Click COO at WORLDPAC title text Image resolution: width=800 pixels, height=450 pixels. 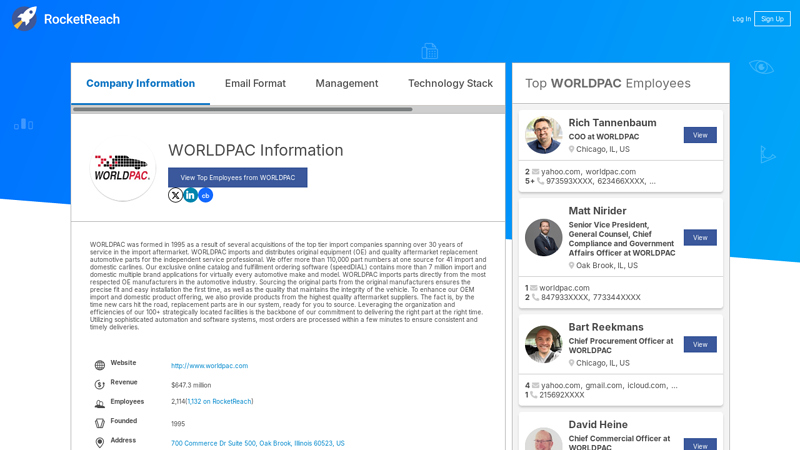point(604,137)
